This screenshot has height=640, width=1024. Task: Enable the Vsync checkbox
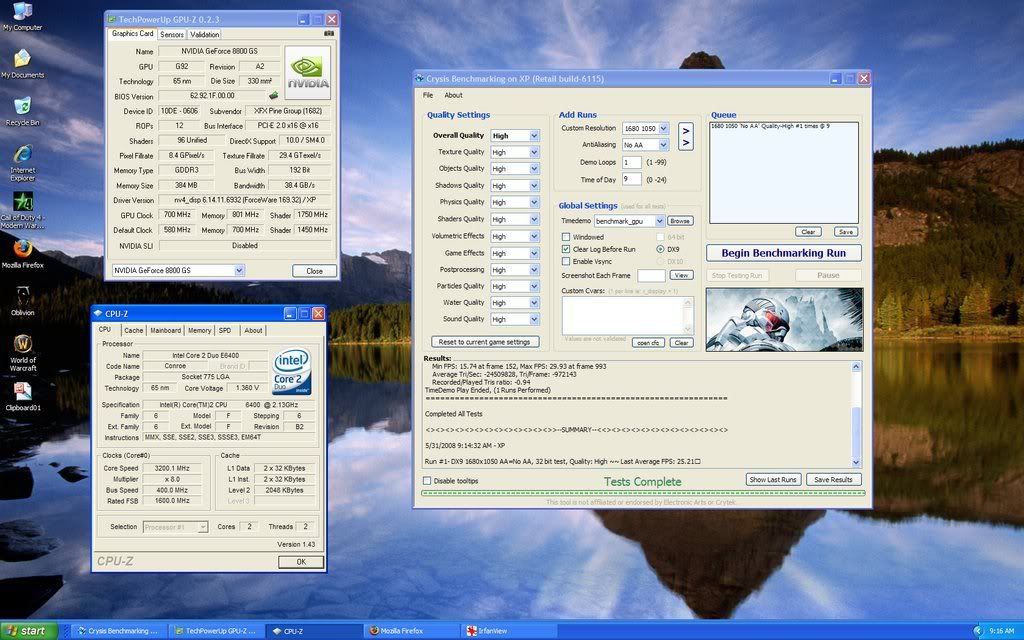566,261
